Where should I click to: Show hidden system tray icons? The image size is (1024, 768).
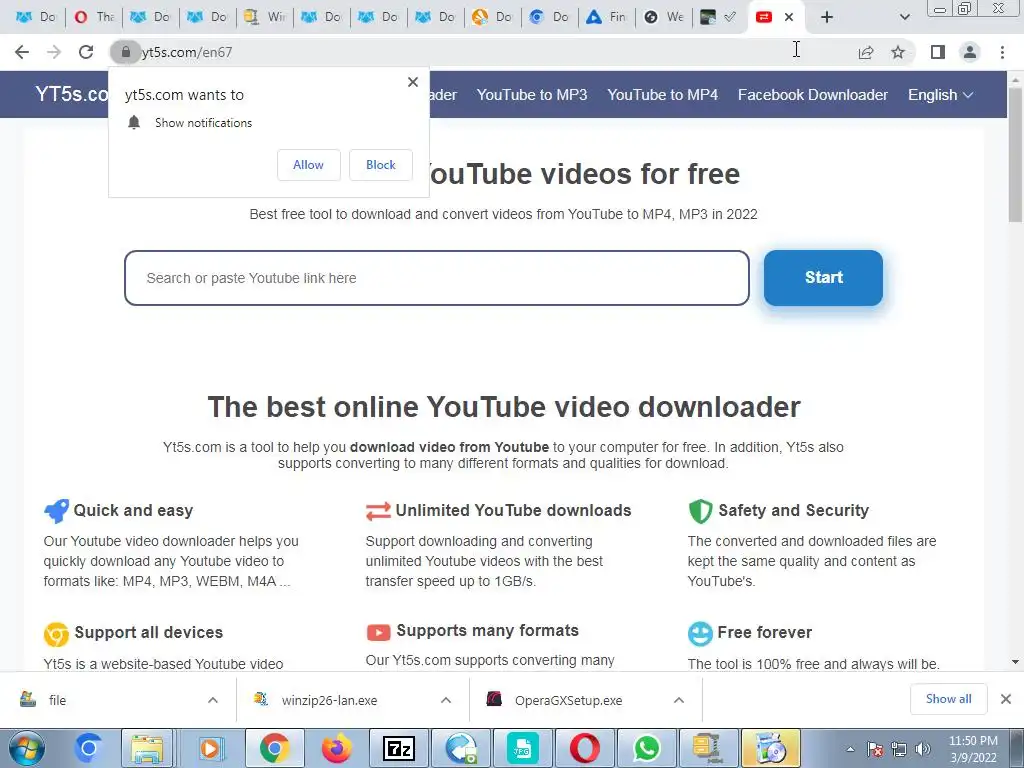click(850, 749)
